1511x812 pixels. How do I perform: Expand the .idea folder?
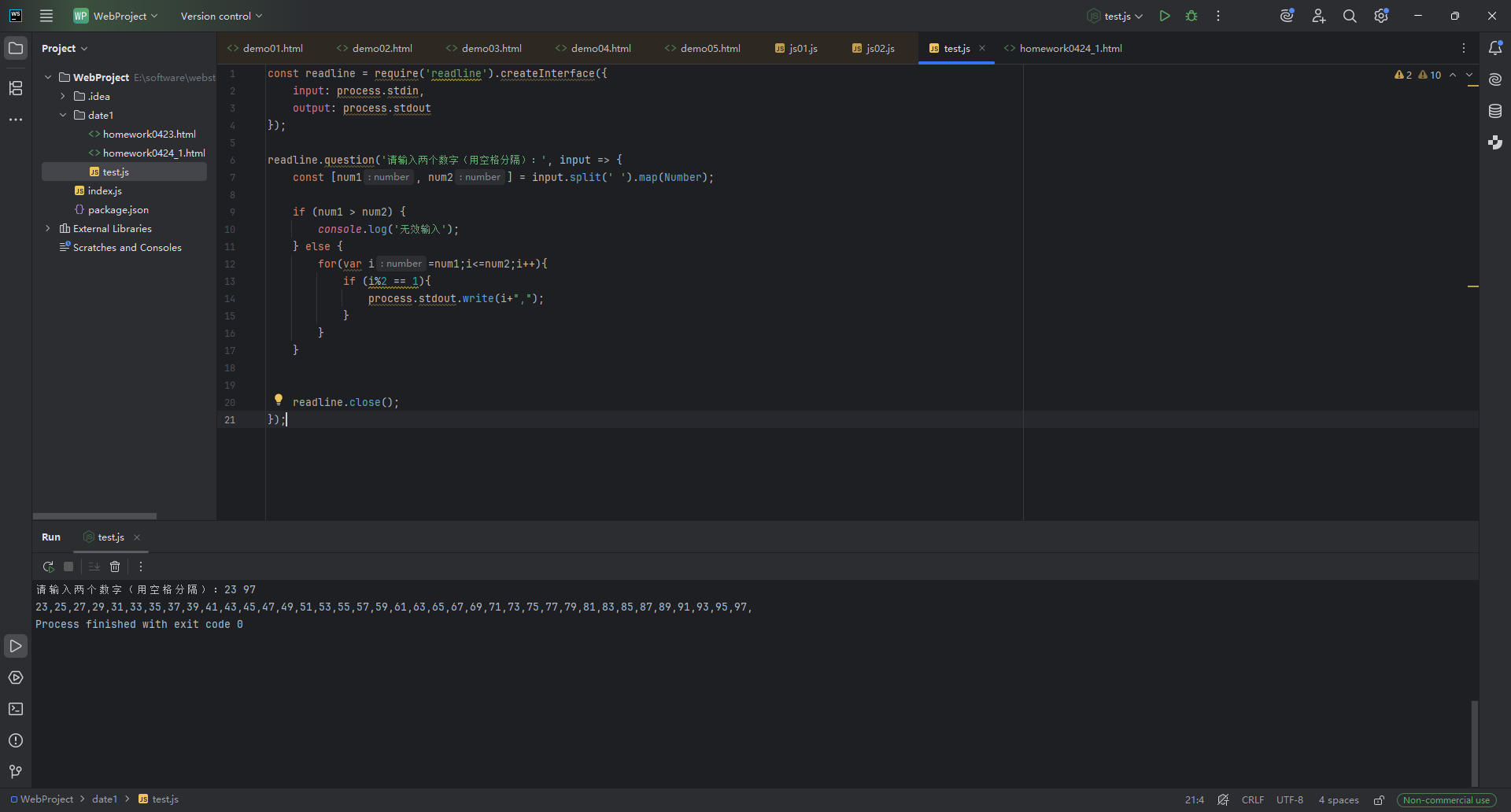tap(63, 96)
